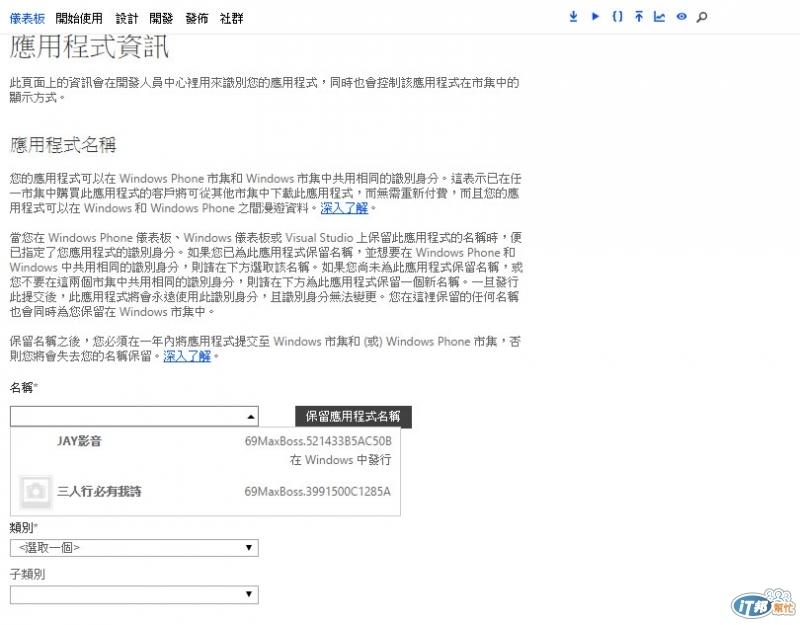
Task: Click the eye icon in top toolbar
Action: [x=681, y=17]
